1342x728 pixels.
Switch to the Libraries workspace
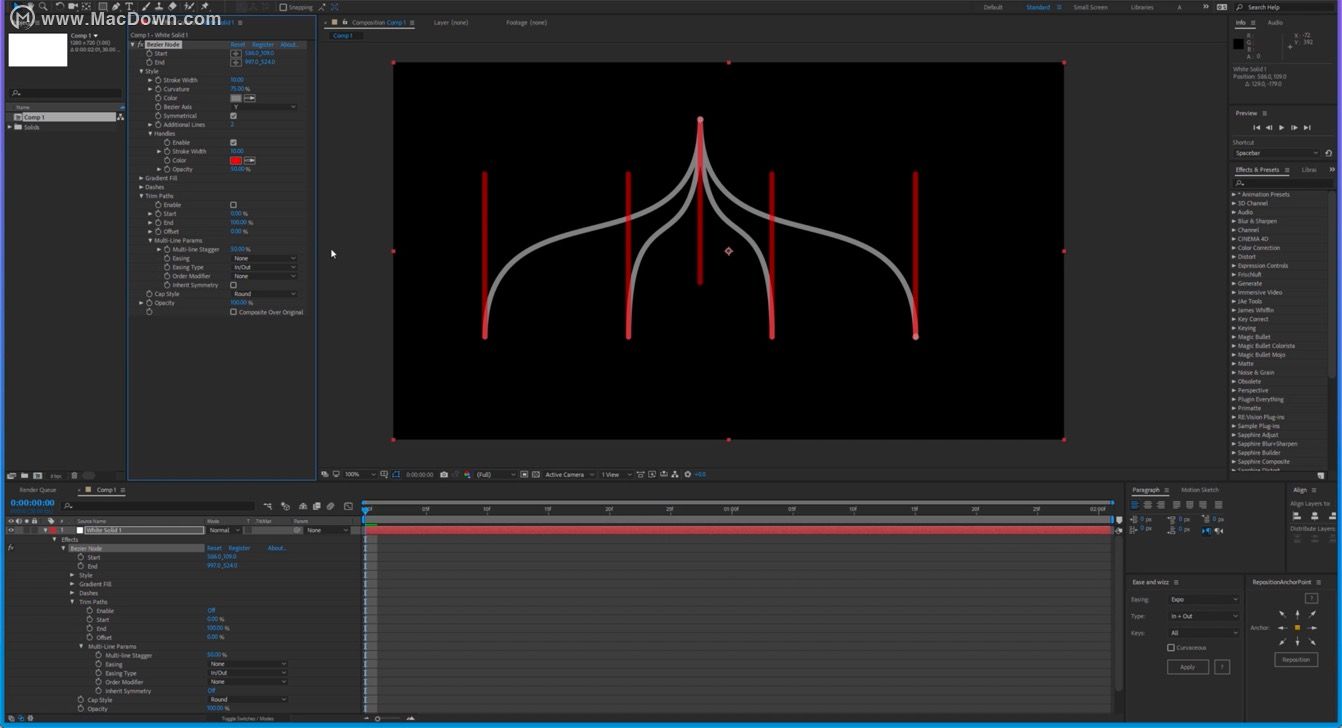1142,7
